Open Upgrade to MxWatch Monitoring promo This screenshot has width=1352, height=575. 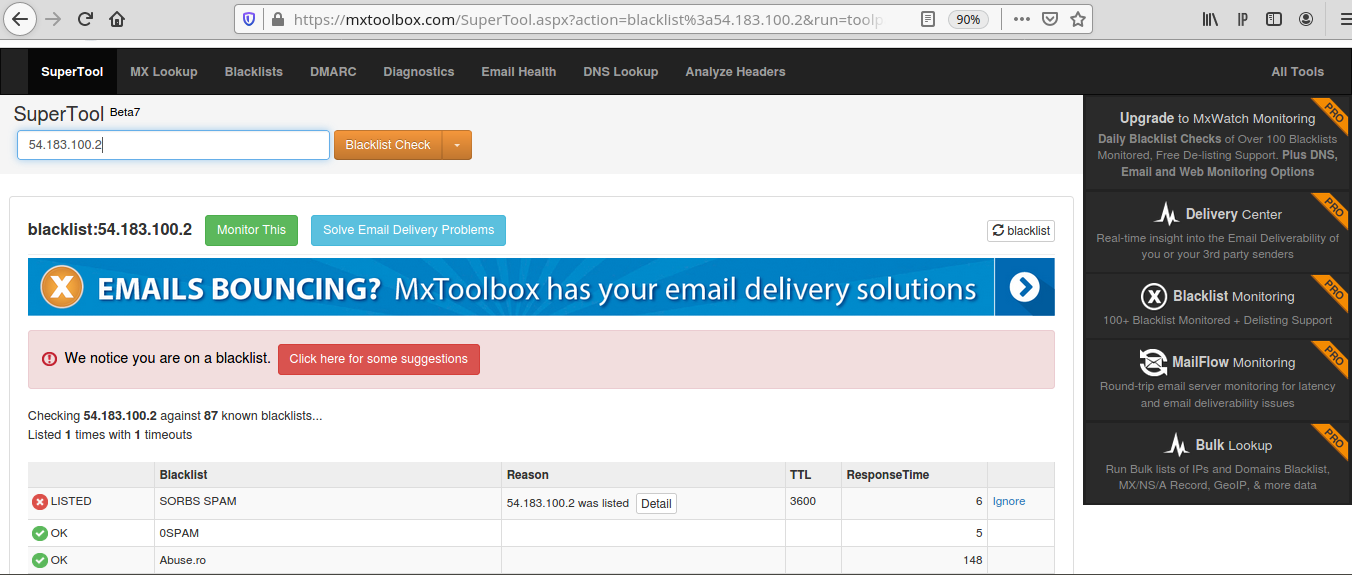[1217, 143]
